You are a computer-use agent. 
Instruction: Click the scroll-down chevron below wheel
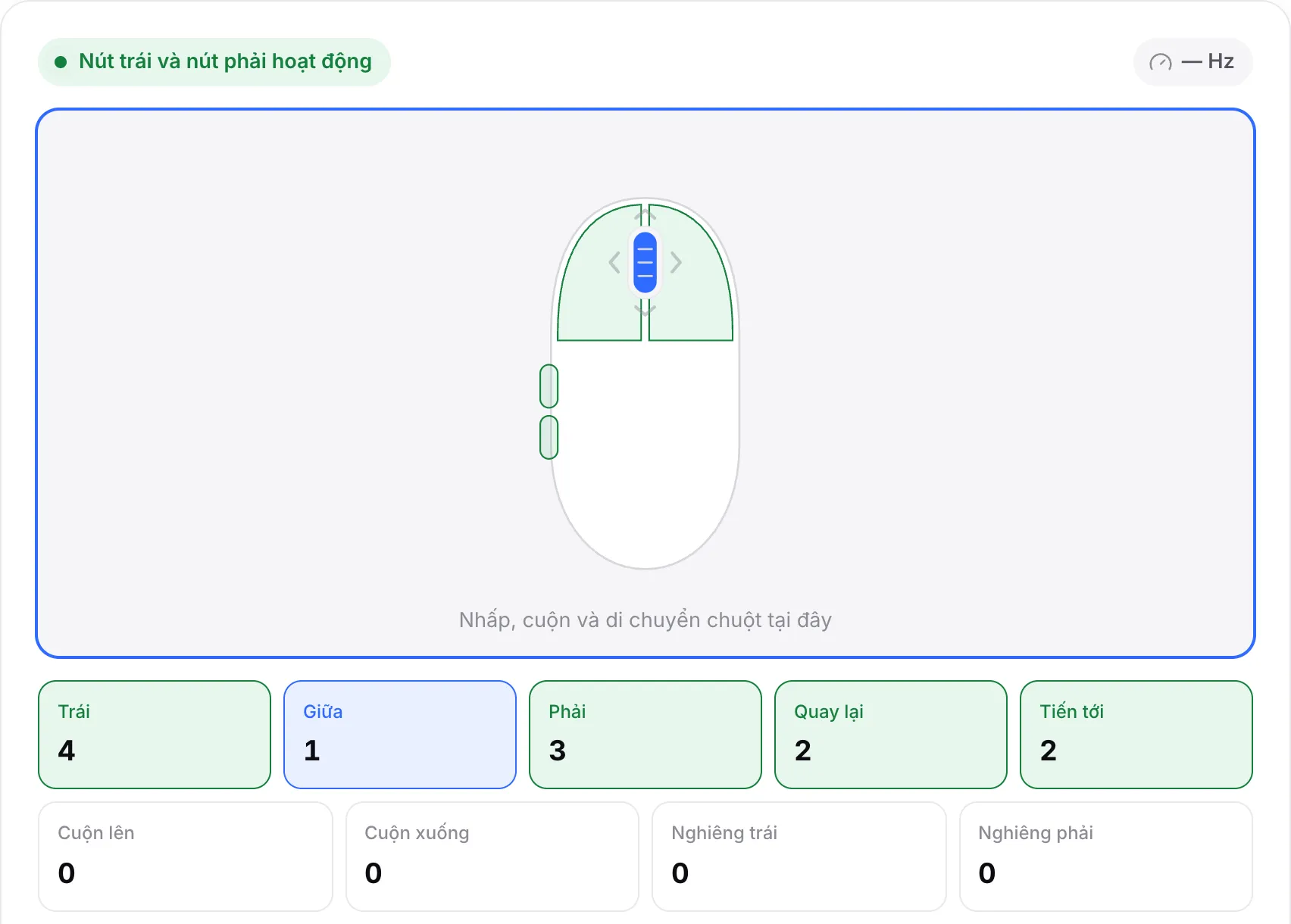pyautogui.click(x=645, y=309)
